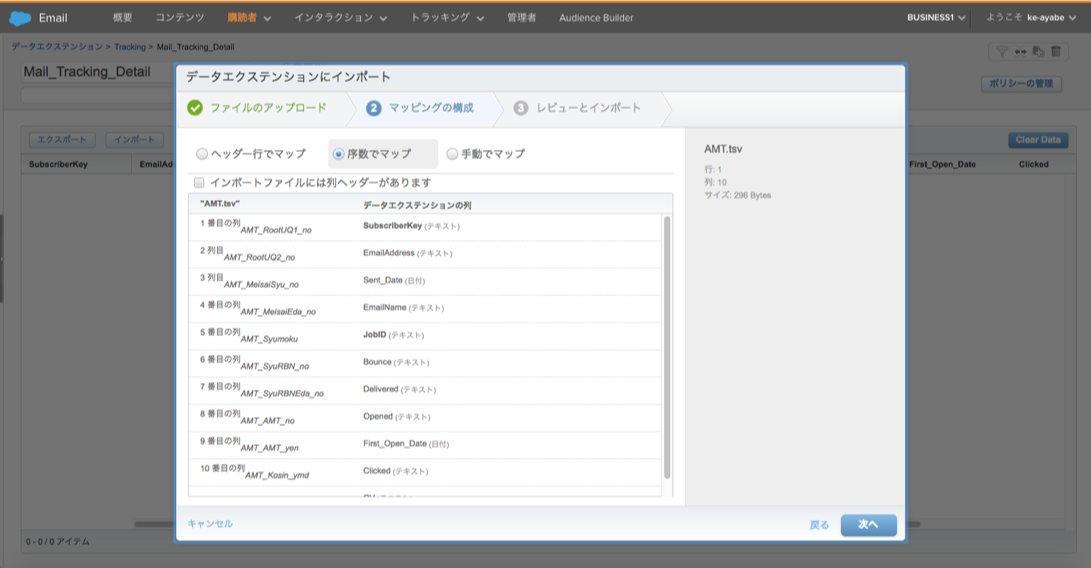Open the コンテンツ menu item
Image resolution: width=1091 pixels, height=568 pixels.
(180, 17)
